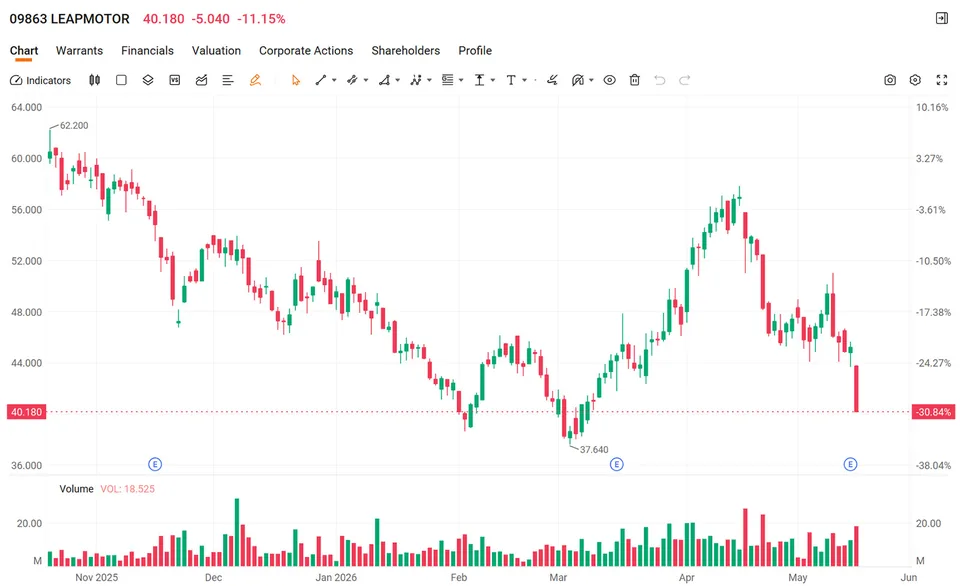Expand the trend line tool dropdown arrow
Screen dimensions: 960x586
tap(334, 80)
